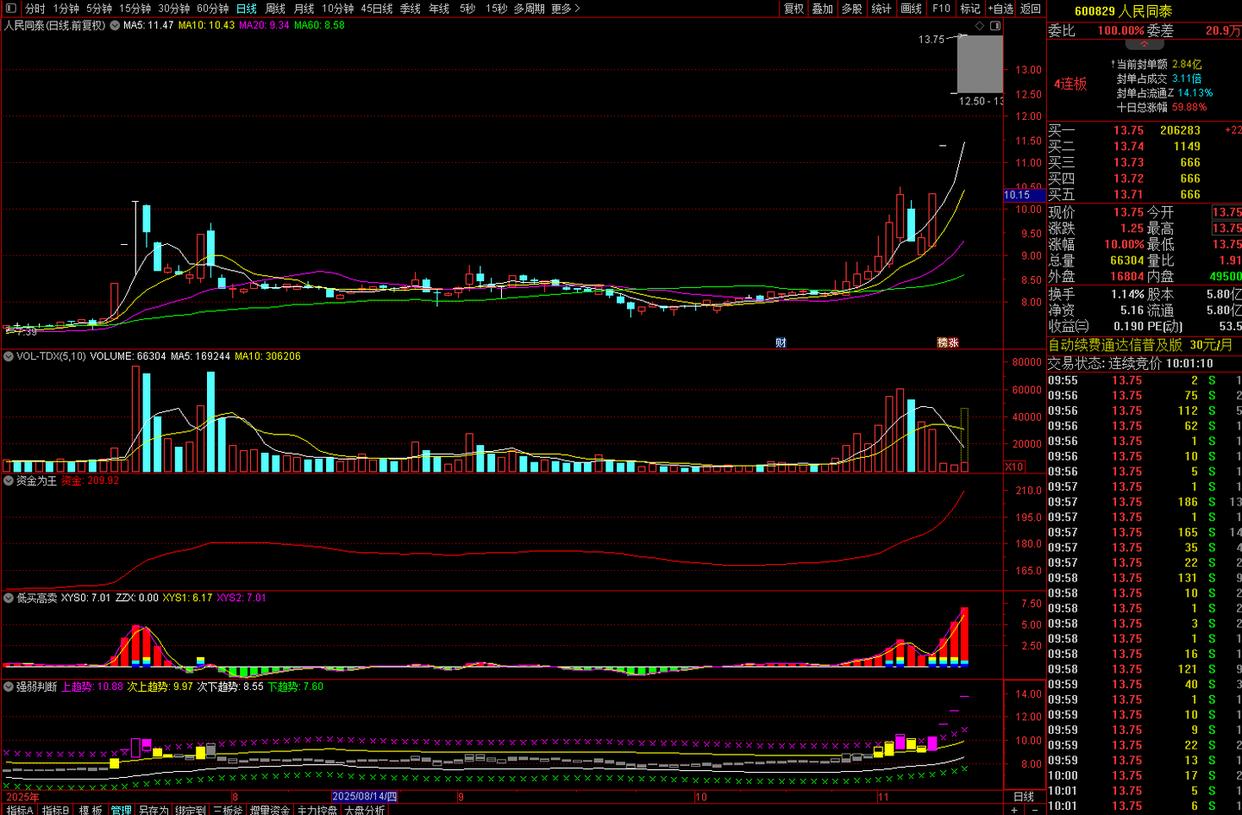Add stock to watchlist with +自选
1242x815 pixels.
pos(1001,8)
